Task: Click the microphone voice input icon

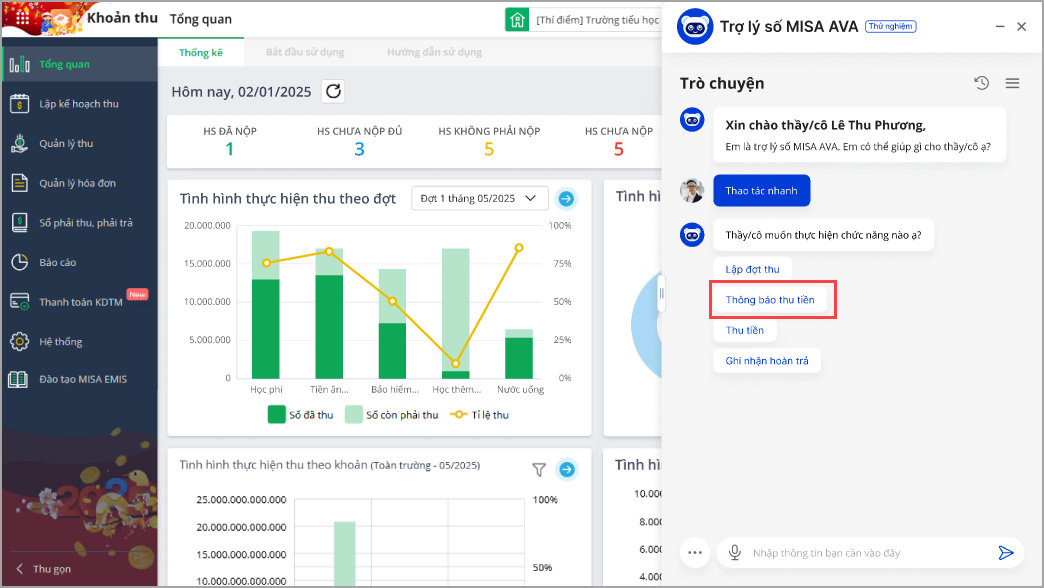Action: [735, 552]
